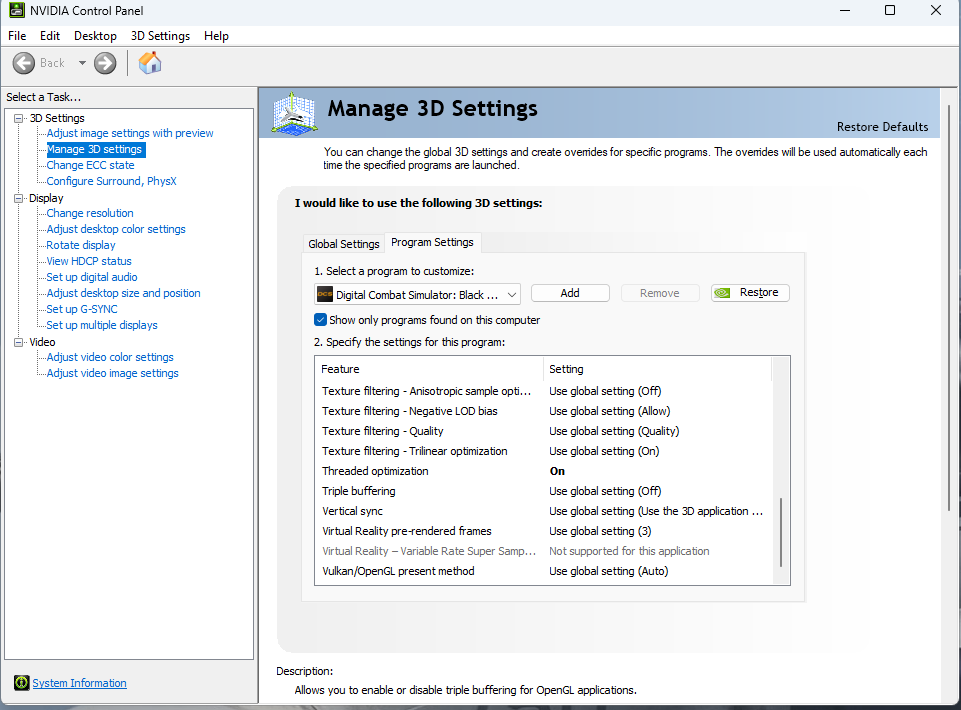Open the 3D Settings menu
Image resolution: width=961 pixels, height=710 pixels.
[160, 36]
